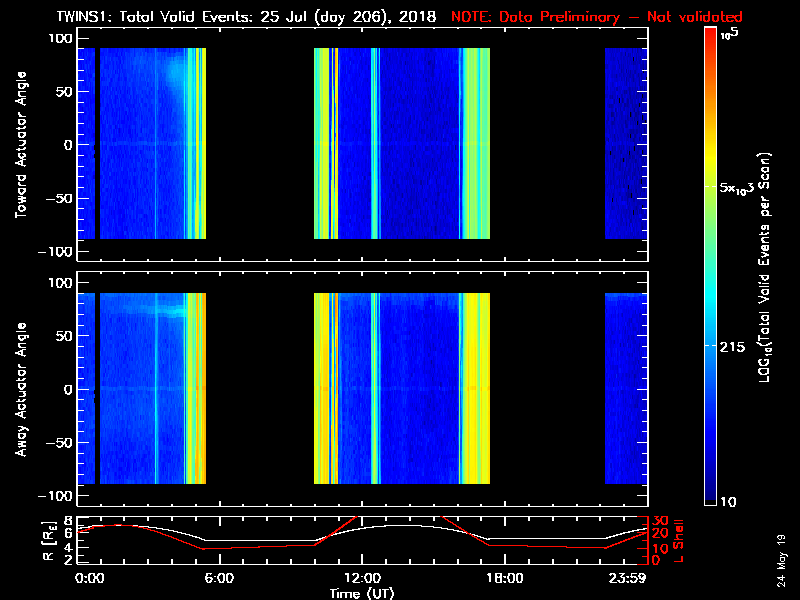Screen dimensions: 800x600
Task: Click the 'LOG10(Total Valid Events per Scan)' label
Action: pyautogui.click(x=764, y=267)
